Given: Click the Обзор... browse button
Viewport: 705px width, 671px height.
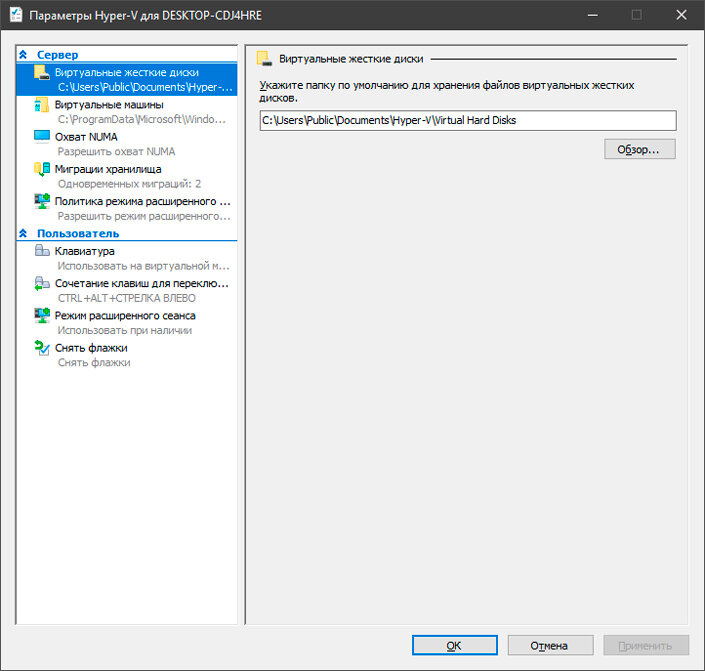Looking at the screenshot, I should pos(640,149).
